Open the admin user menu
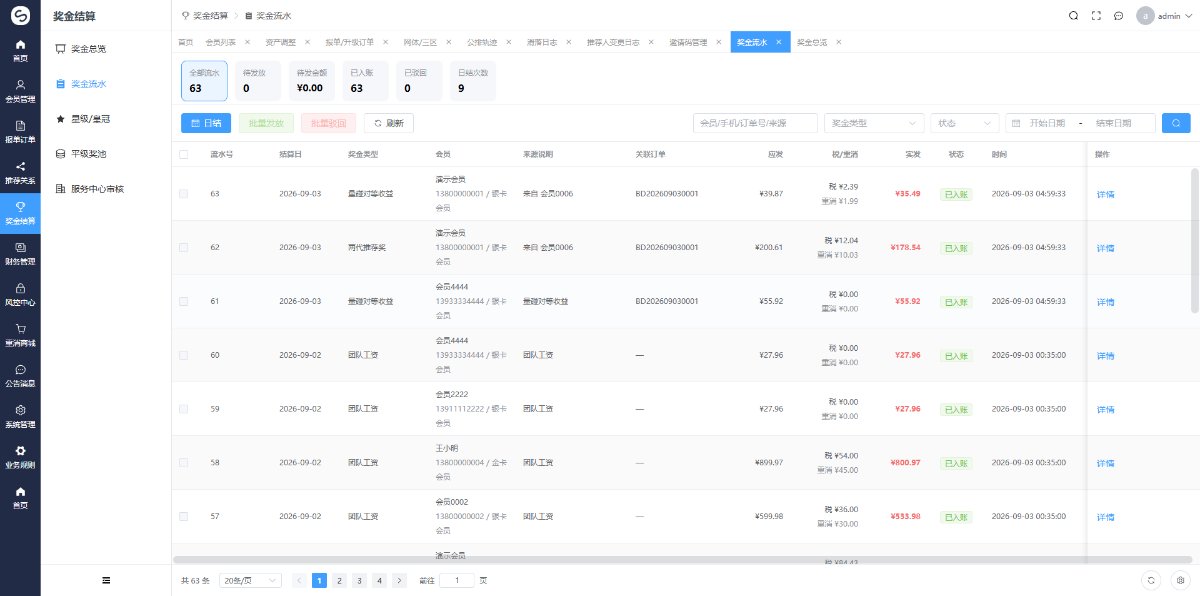The width and height of the screenshot is (1200, 596). 1165,16
